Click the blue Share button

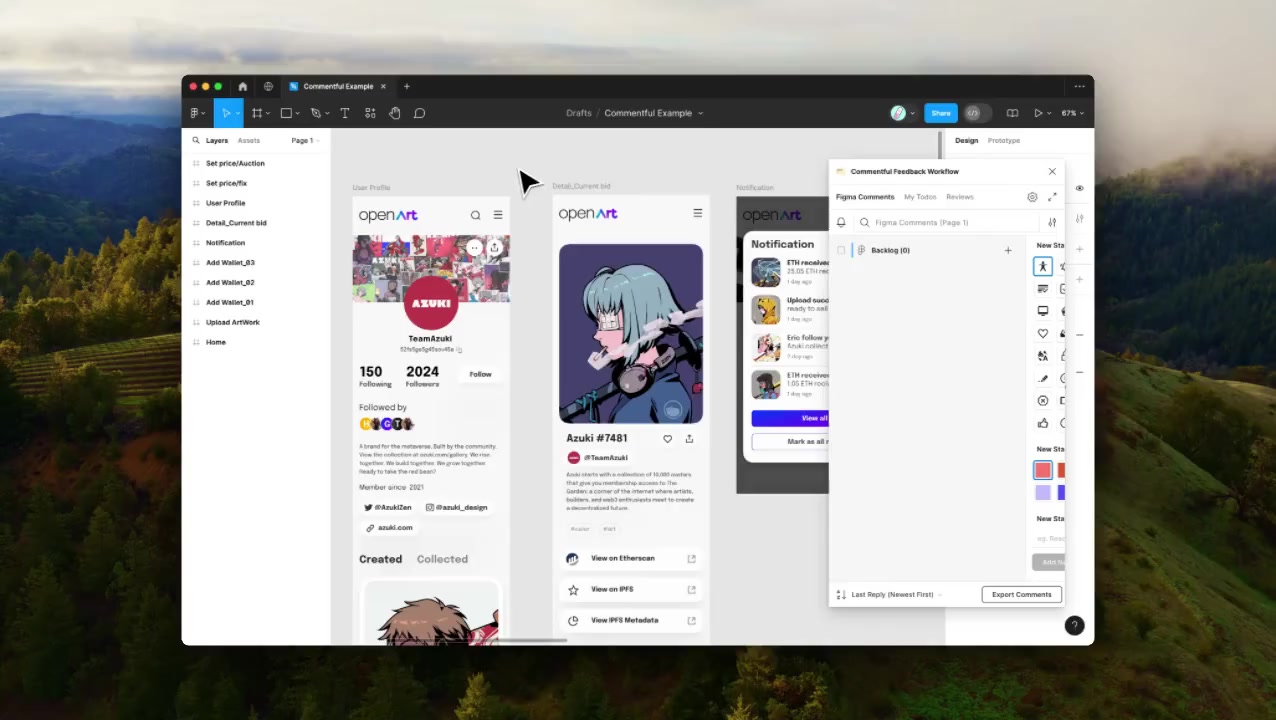pos(940,113)
